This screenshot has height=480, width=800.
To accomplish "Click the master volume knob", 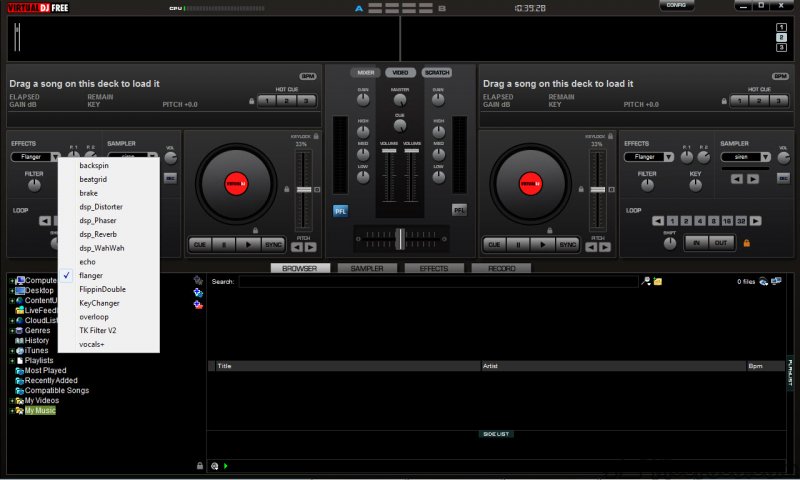I will (400, 100).
